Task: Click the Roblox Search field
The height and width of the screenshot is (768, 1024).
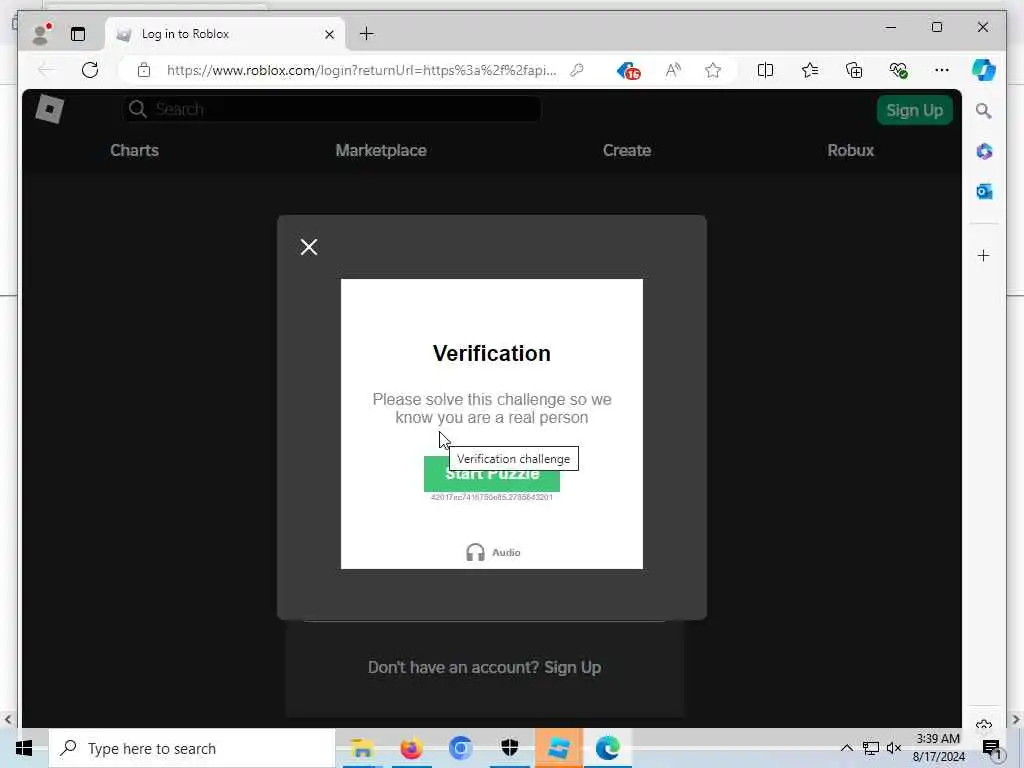Action: click(332, 109)
